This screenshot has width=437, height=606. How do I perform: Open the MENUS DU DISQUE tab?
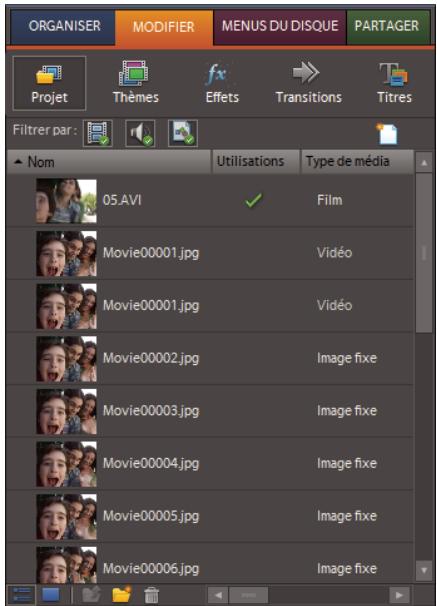pos(280,26)
